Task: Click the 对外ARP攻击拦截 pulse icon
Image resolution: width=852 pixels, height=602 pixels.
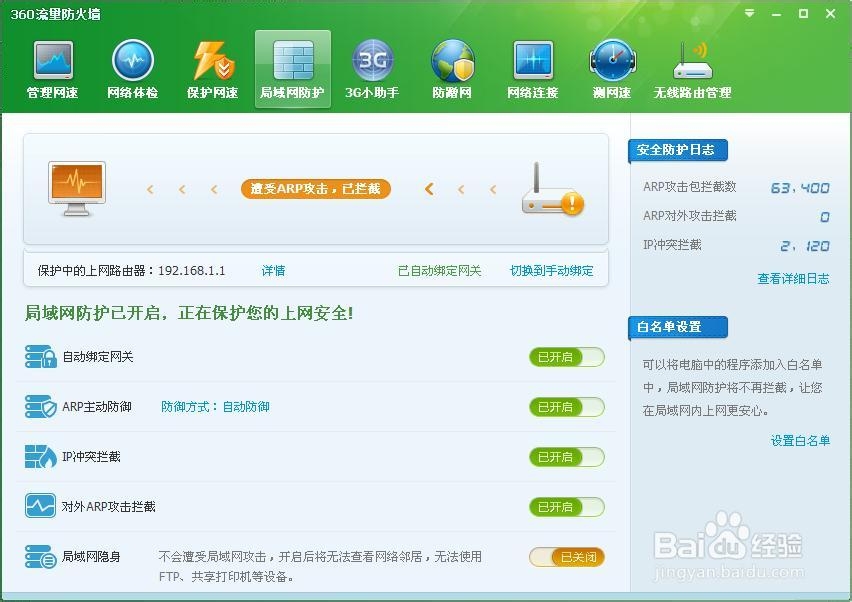Action: [40, 506]
